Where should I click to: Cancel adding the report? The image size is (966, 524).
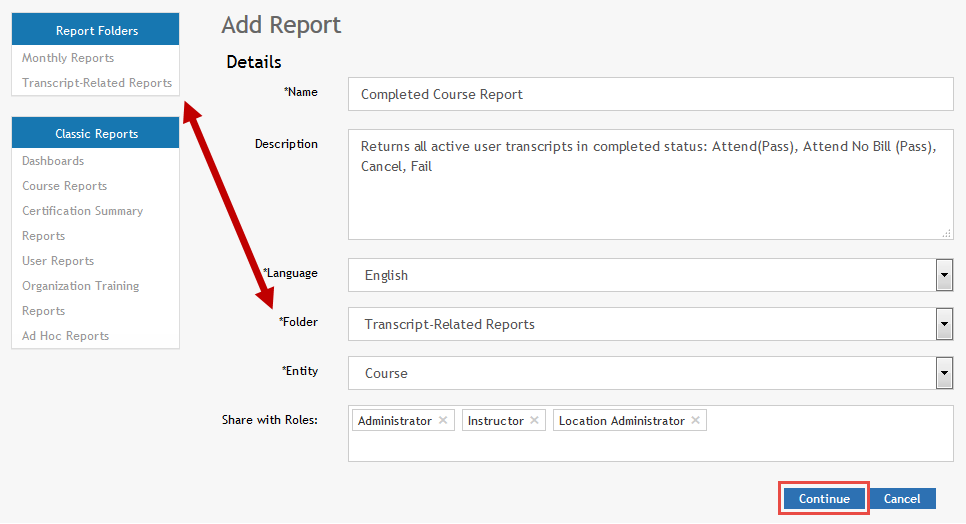pos(902,499)
